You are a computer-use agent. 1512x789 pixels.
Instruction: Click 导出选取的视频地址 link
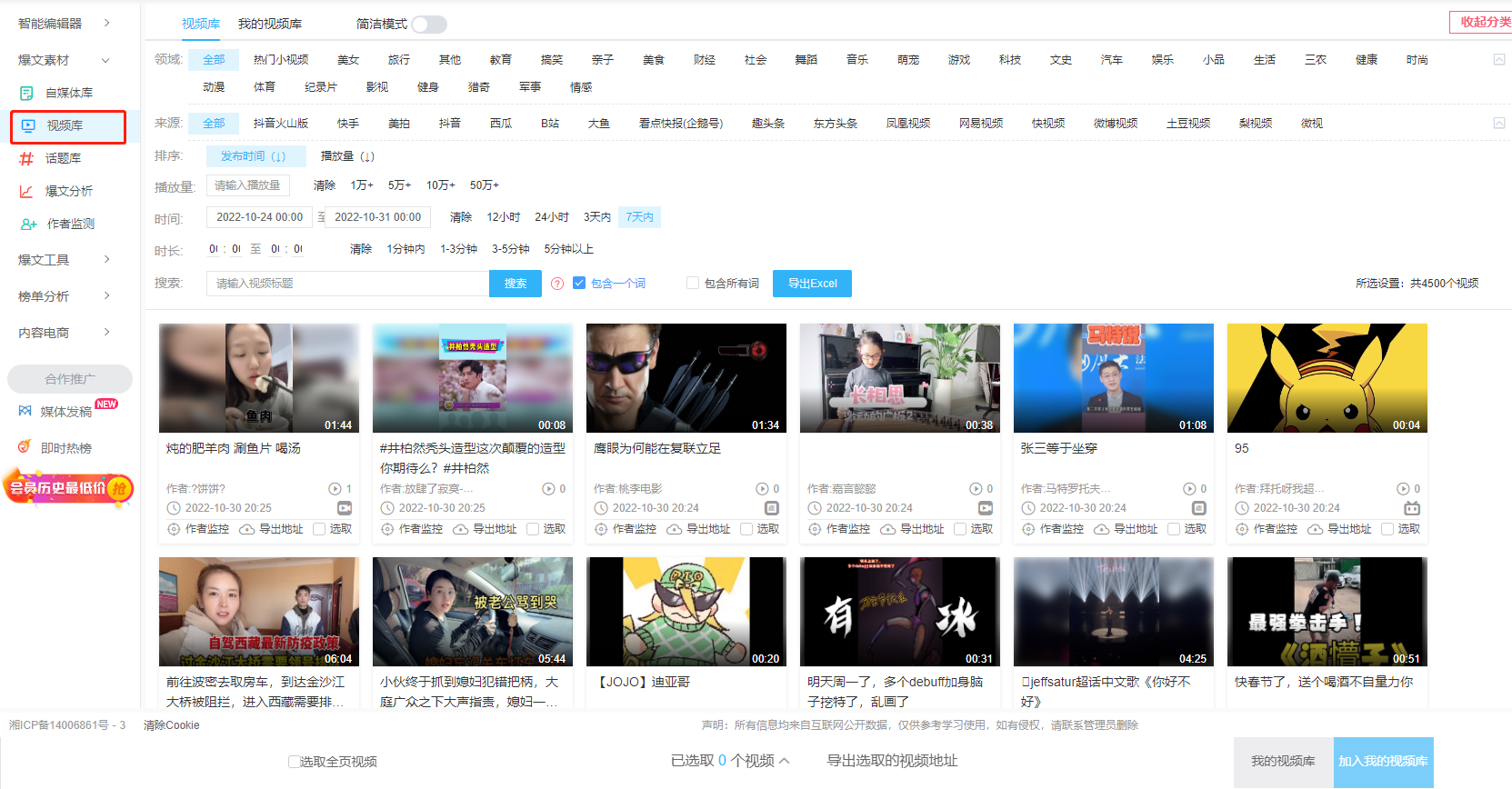point(892,761)
